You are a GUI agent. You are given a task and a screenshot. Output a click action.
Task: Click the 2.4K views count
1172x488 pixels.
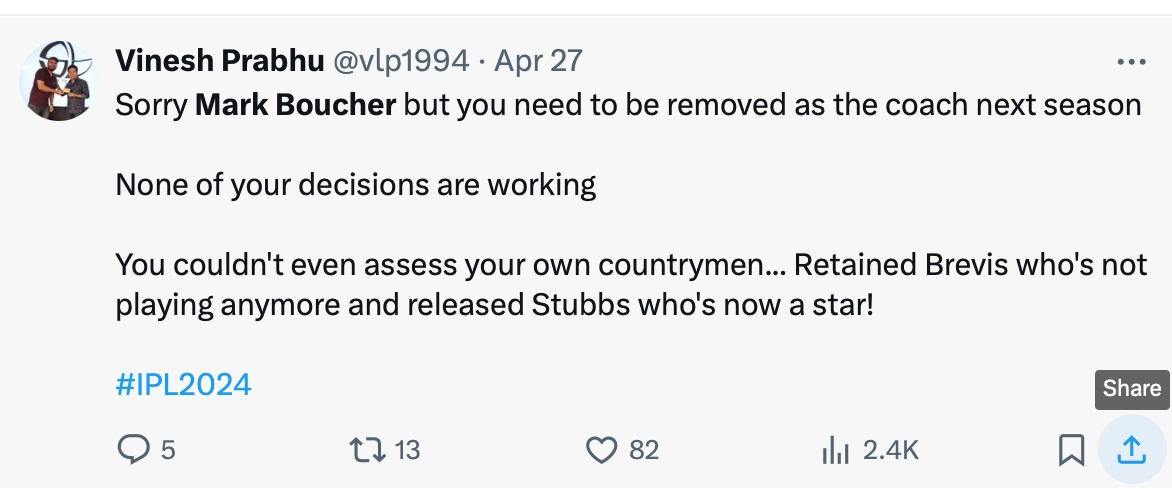pyautogui.click(x=890, y=451)
